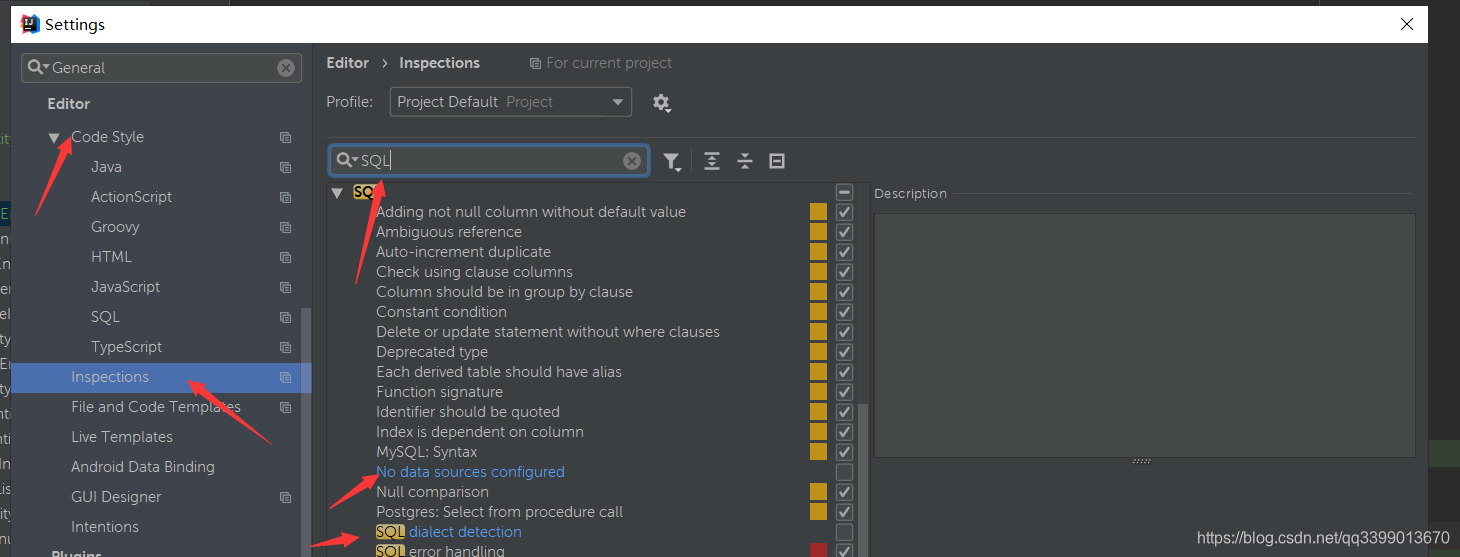Screen dimensions: 1460x557
Task: Uncheck the Ambiguous reference inspection
Action: pyautogui.click(x=845, y=232)
